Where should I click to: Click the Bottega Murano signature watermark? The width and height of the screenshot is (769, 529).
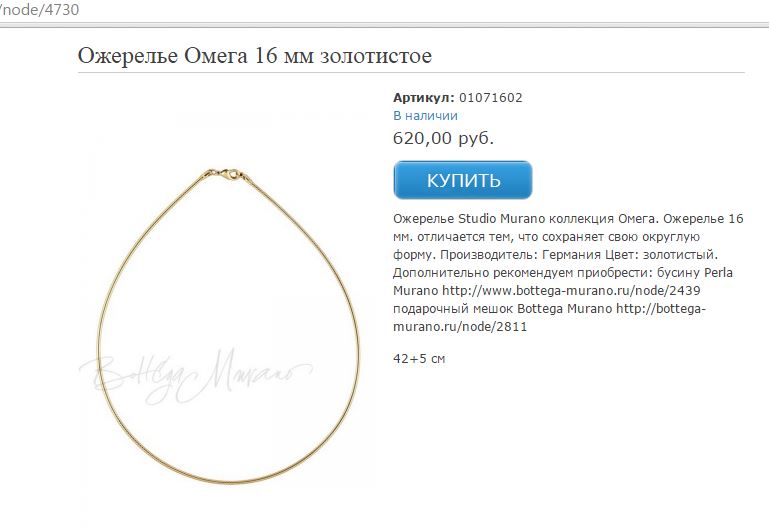click(195, 376)
